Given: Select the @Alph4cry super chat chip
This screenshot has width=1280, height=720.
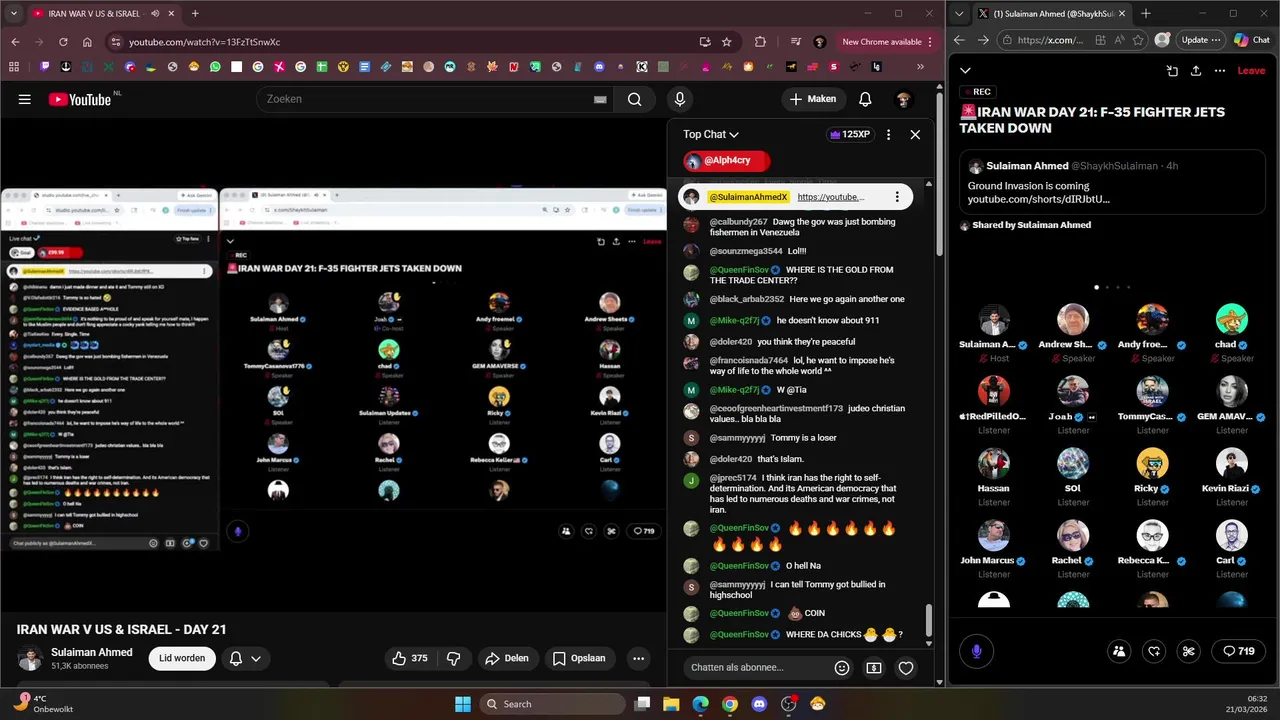Looking at the screenshot, I should [727, 160].
